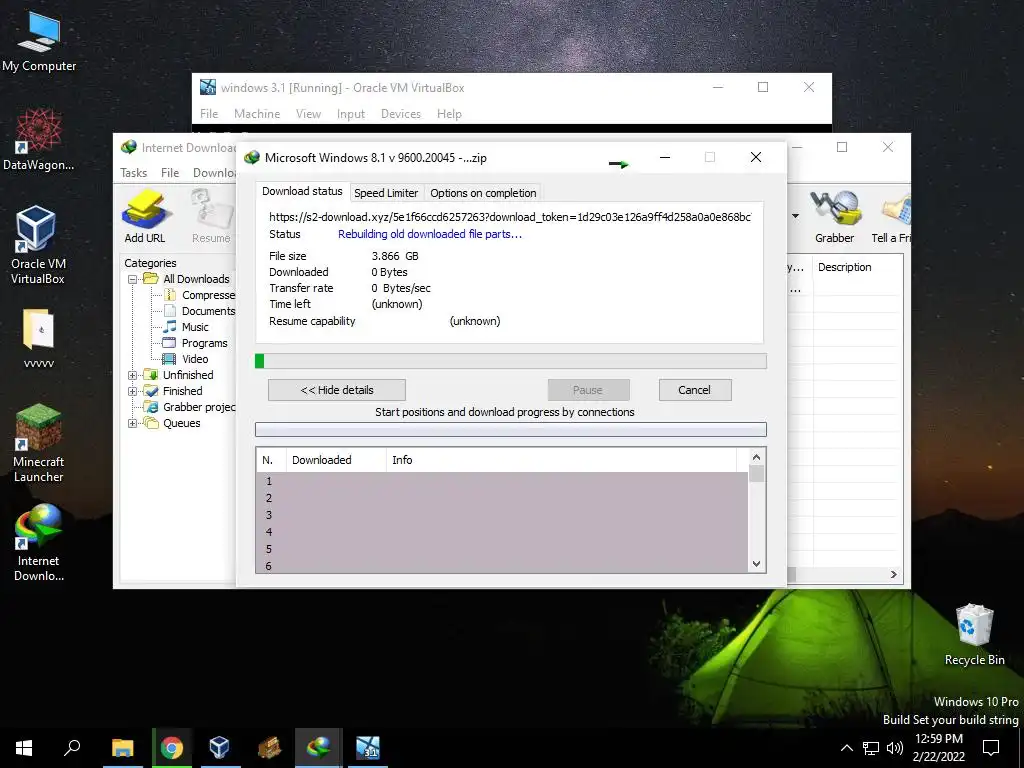Image resolution: width=1024 pixels, height=768 pixels.
Task: Select the Music category
Action: pyautogui.click(x=186, y=327)
